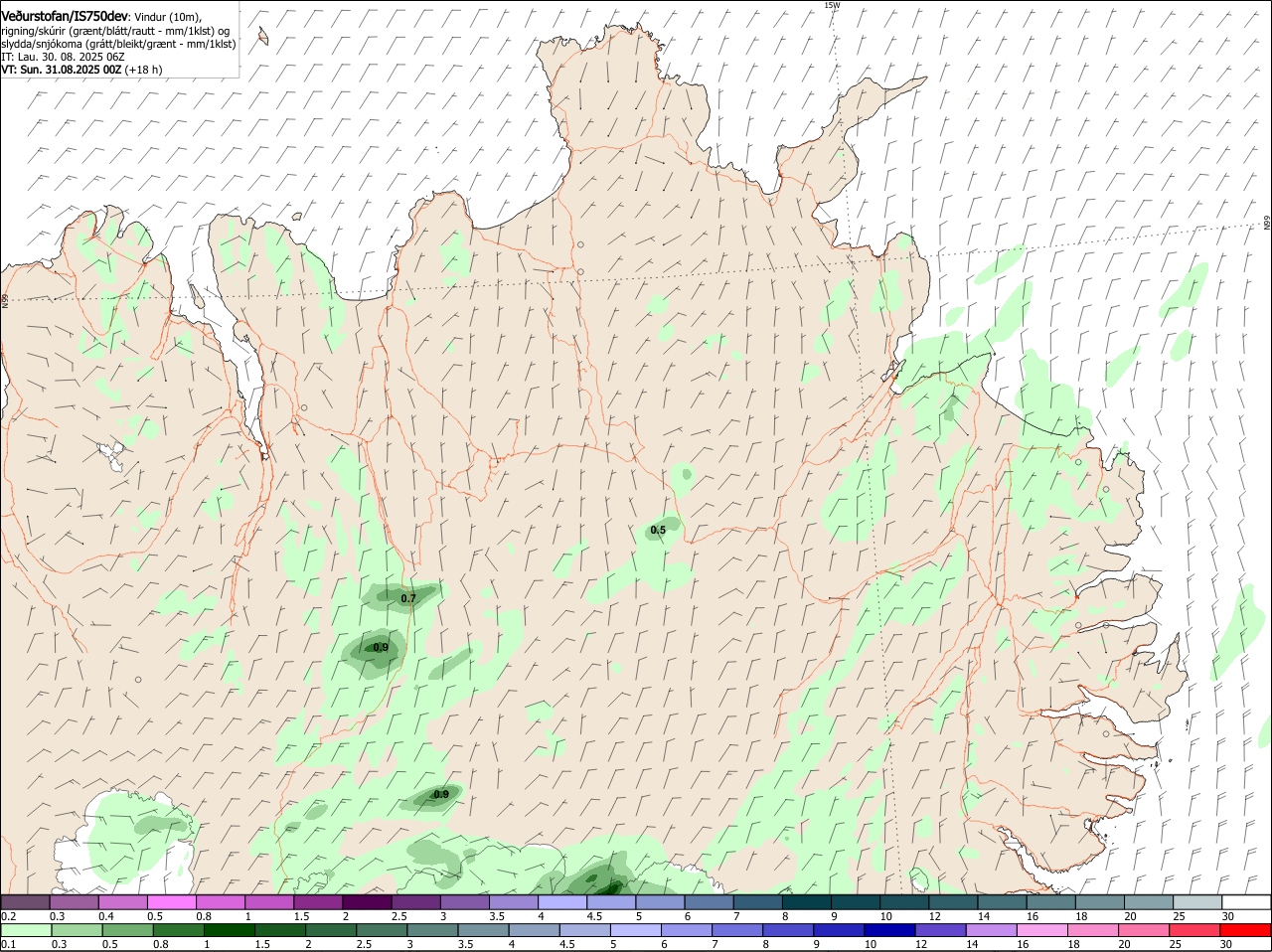Pick the 7 swatch in the lower rain row
Viewport: 1272px width, 952px height.
(x=737, y=930)
